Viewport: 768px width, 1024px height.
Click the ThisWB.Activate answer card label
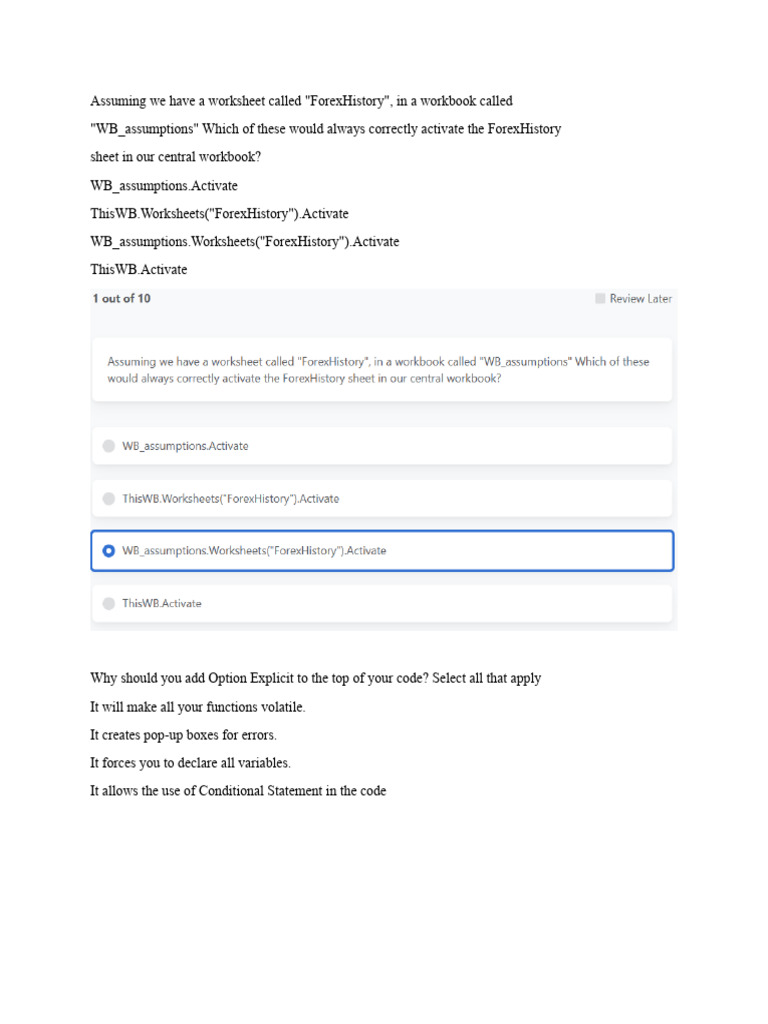[x=162, y=603]
